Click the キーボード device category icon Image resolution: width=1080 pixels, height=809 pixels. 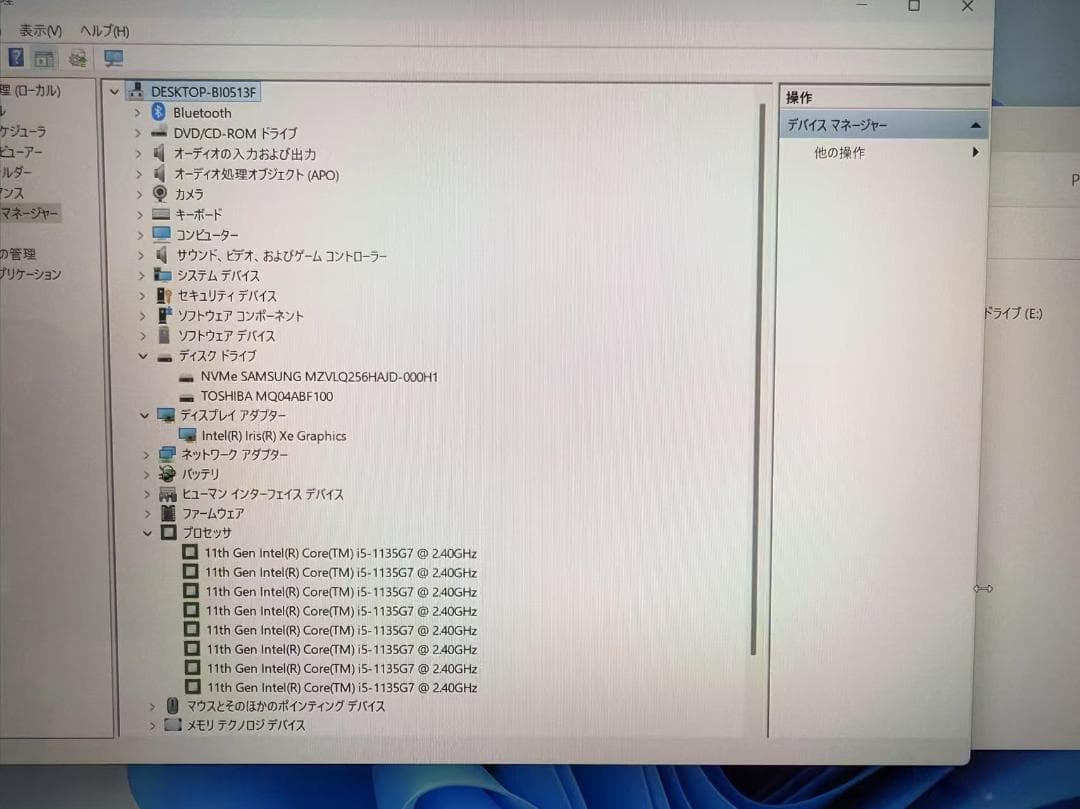coord(162,214)
